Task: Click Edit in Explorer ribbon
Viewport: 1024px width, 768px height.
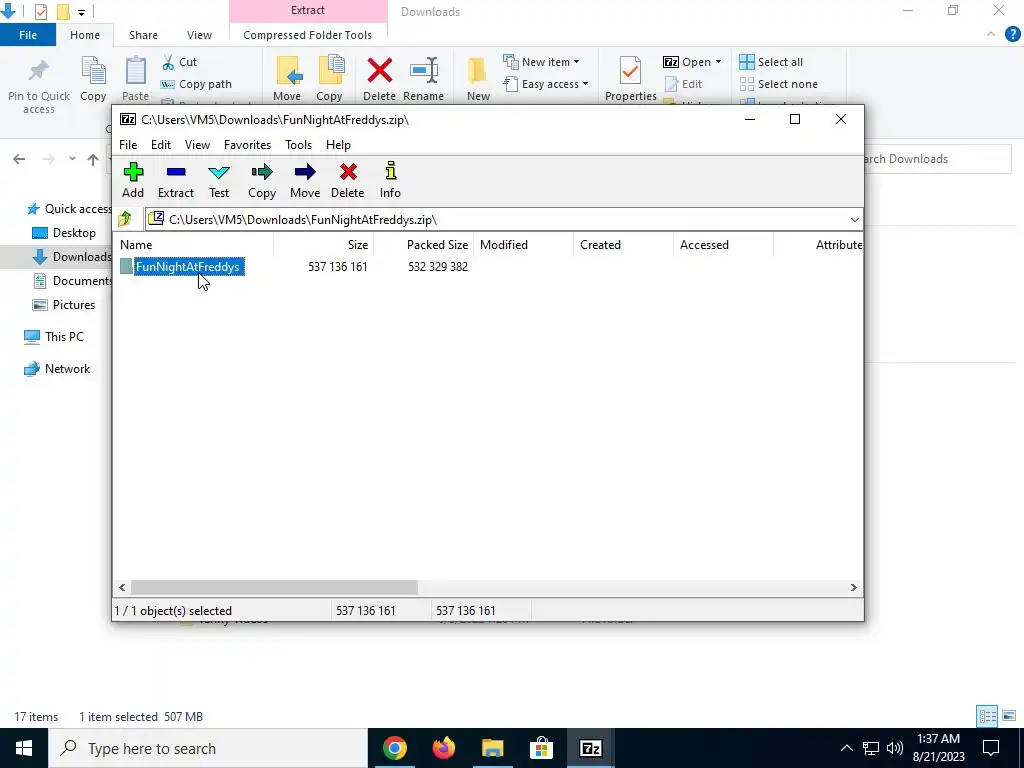Action: click(x=683, y=84)
